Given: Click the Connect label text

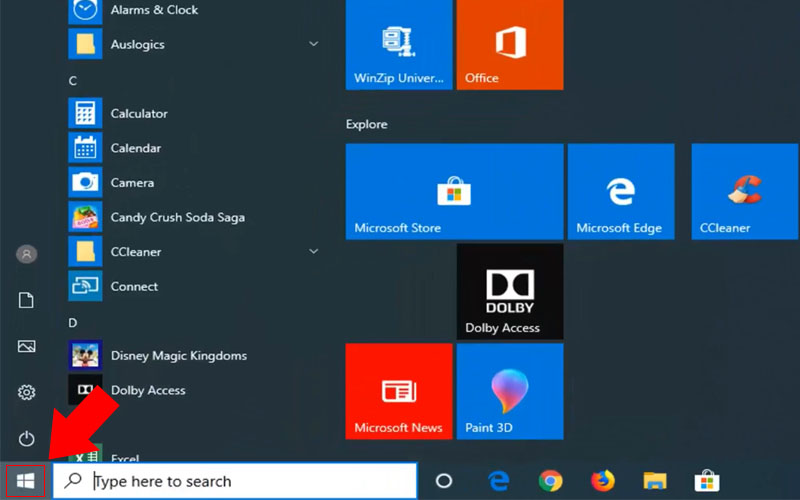Looking at the screenshot, I should pyautogui.click(x=134, y=286).
